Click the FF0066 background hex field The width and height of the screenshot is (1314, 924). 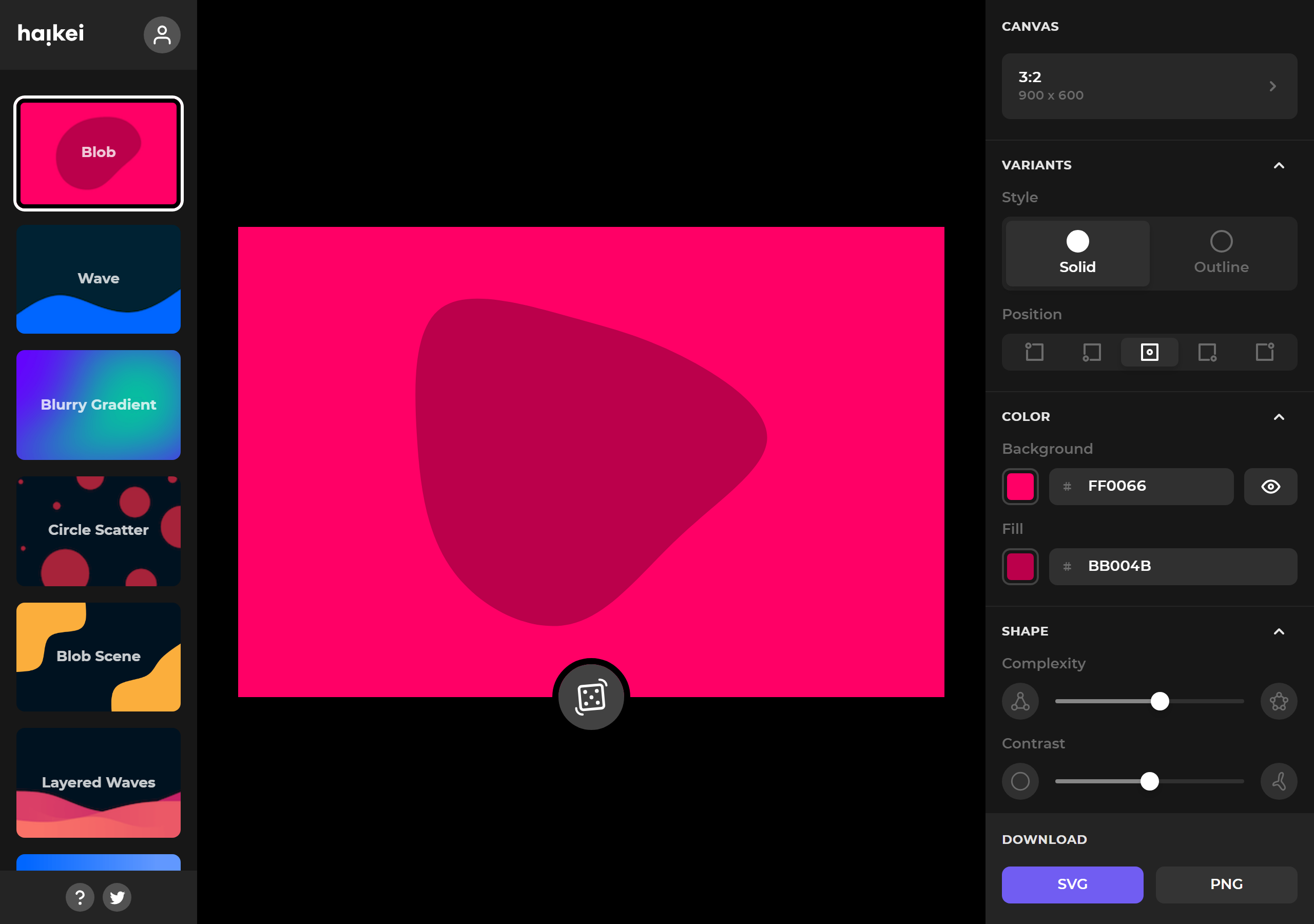click(1141, 487)
